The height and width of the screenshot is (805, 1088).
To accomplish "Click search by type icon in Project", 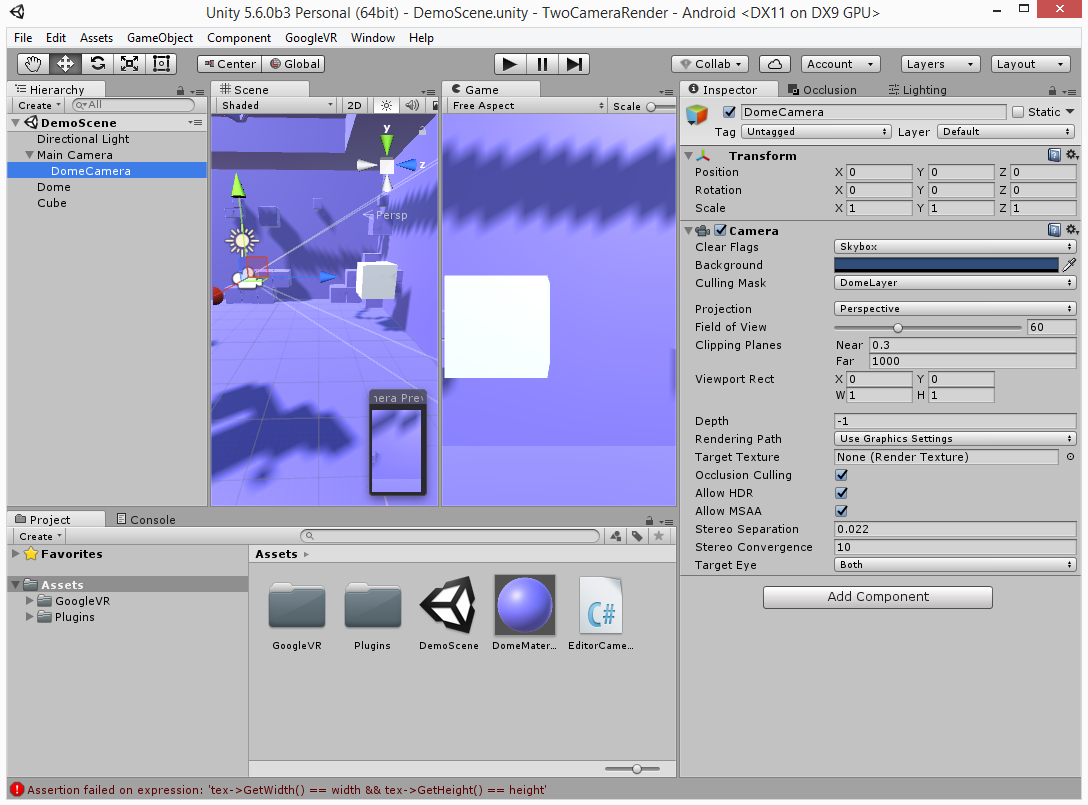I will tap(615, 536).
